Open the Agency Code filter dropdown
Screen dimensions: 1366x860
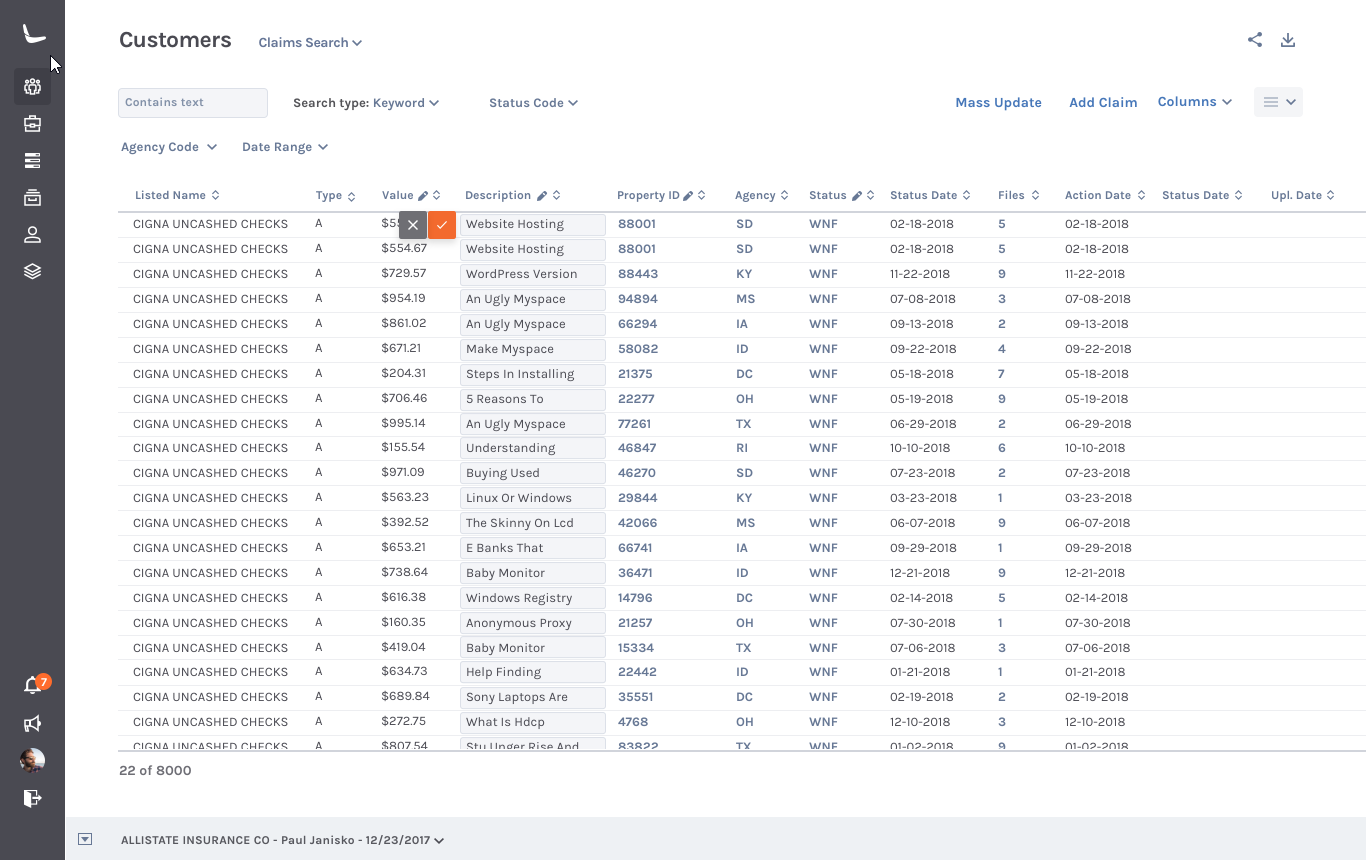click(169, 147)
